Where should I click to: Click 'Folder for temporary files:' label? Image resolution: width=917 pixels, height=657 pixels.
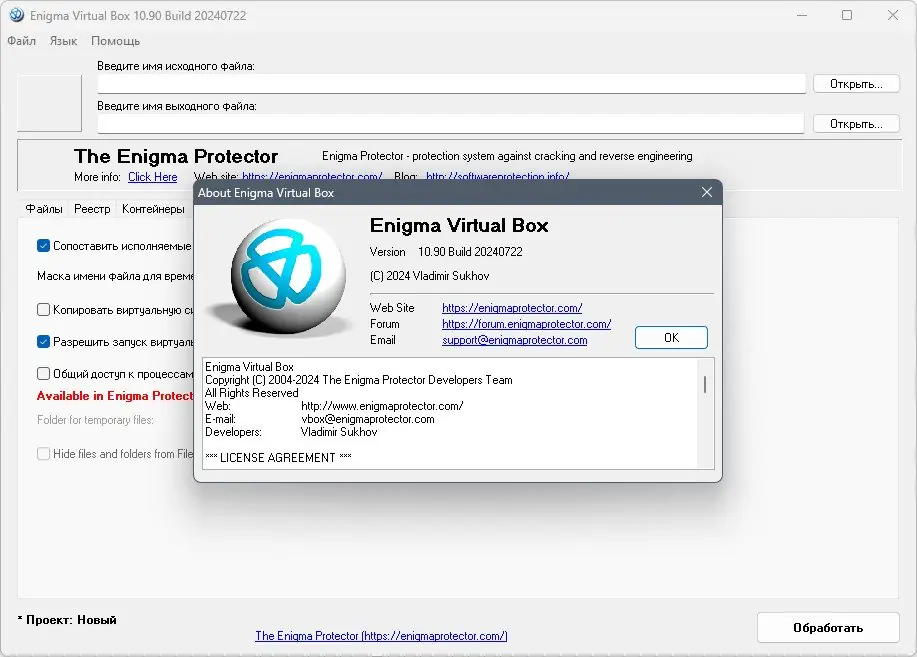tap(95, 420)
